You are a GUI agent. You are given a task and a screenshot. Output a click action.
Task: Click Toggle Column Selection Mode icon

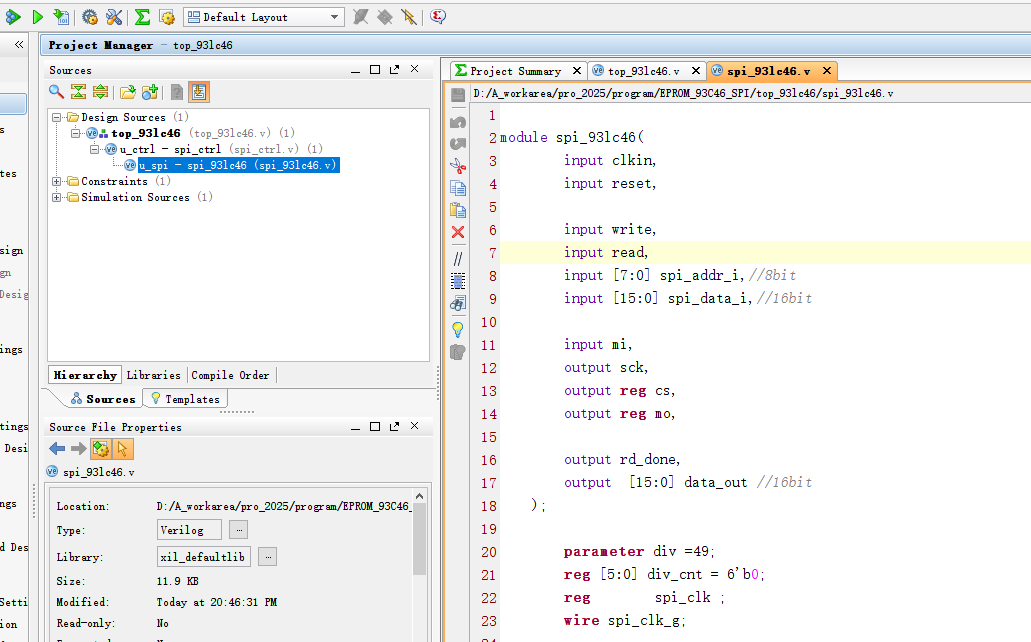pyautogui.click(x=458, y=281)
